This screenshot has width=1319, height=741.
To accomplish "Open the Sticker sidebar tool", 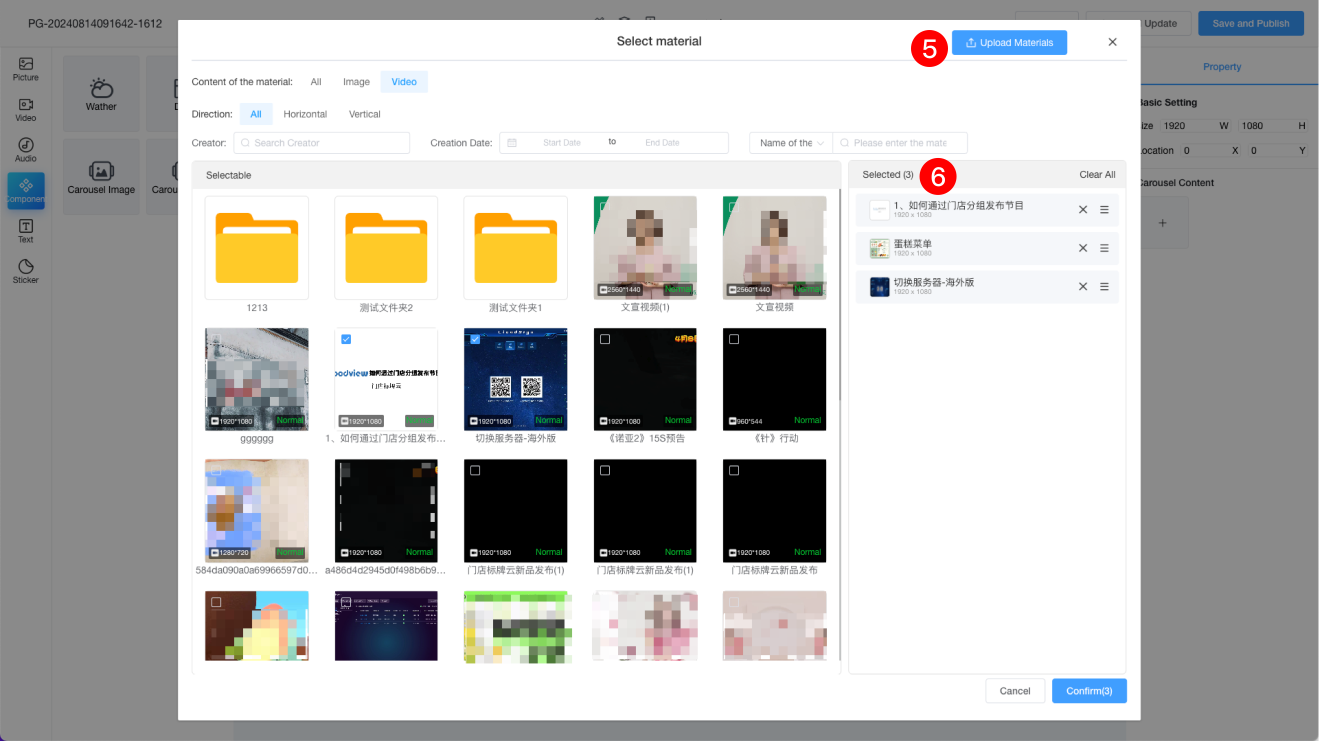I will [x=25, y=272].
